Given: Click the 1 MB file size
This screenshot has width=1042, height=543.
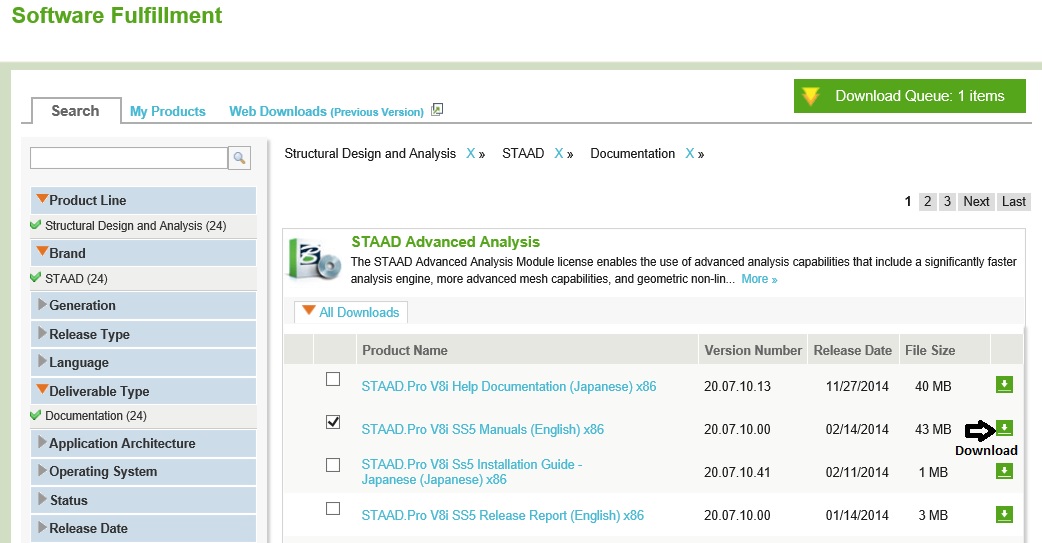Looking at the screenshot, I should (x=933, y=473).
